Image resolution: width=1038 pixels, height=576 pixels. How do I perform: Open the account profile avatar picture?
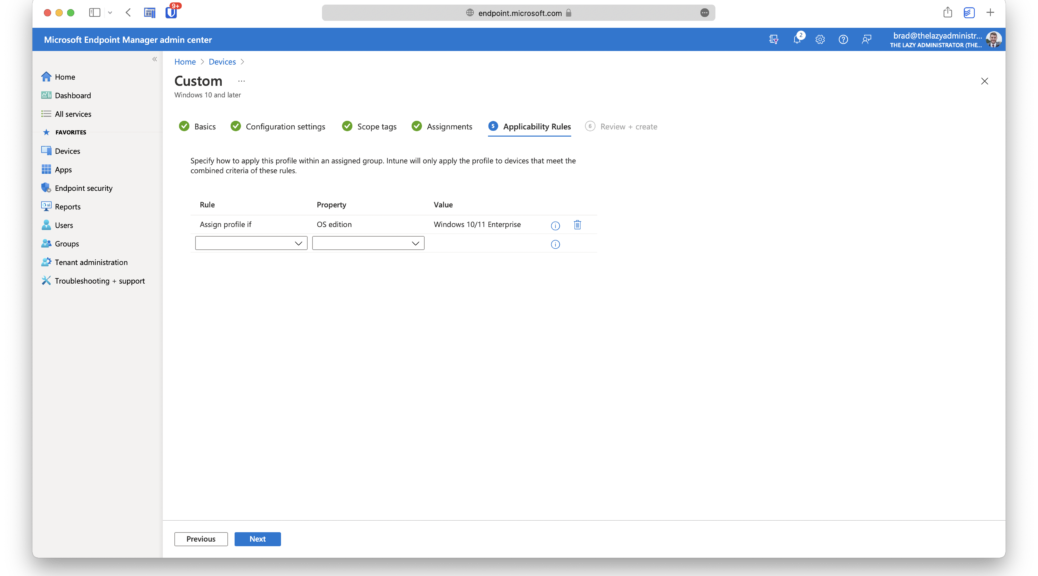[x=993, y=40]
